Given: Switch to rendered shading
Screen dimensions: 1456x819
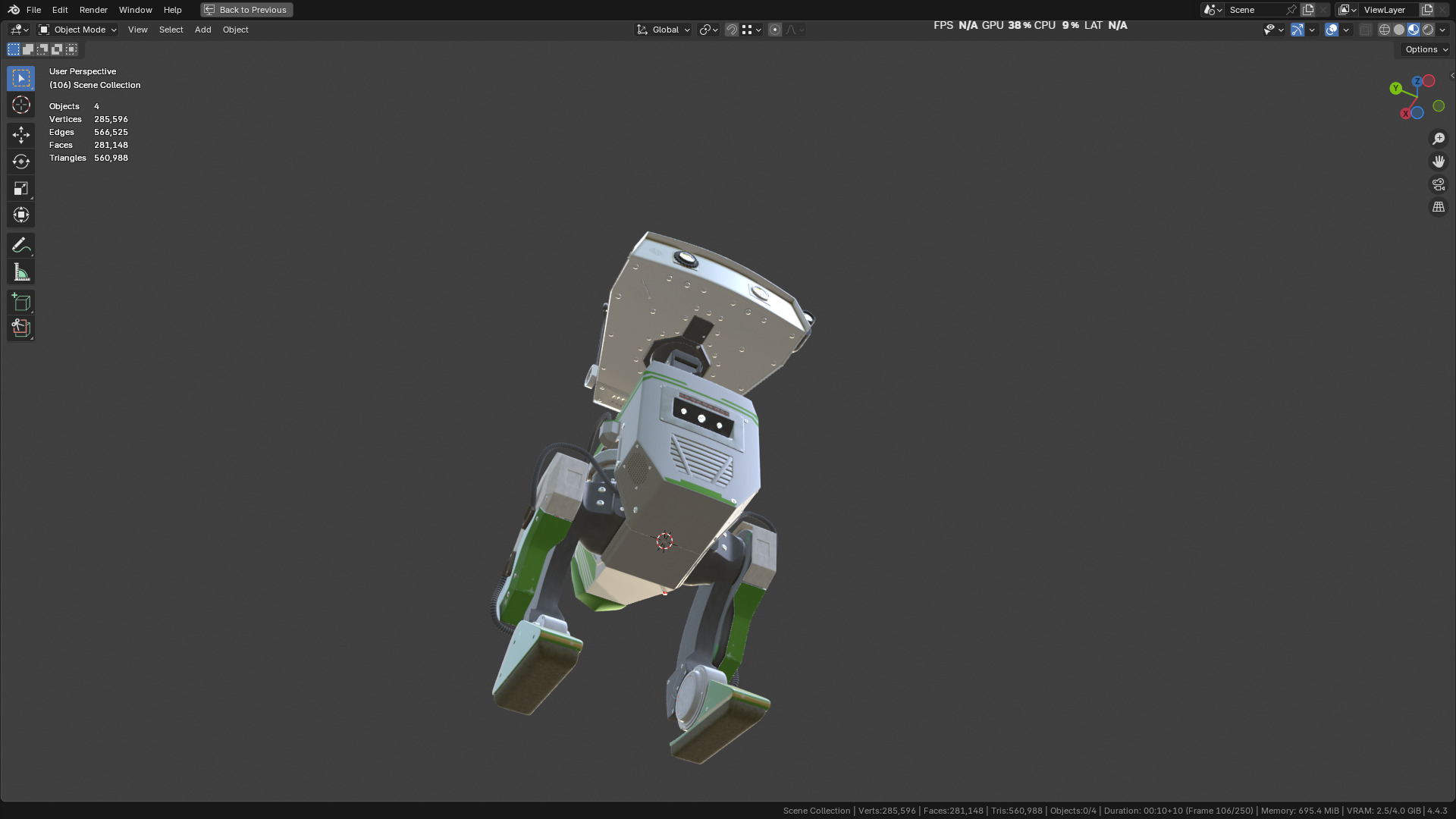Looking at the screenshot, I should pyautogui.click(x=1428, y=30).
